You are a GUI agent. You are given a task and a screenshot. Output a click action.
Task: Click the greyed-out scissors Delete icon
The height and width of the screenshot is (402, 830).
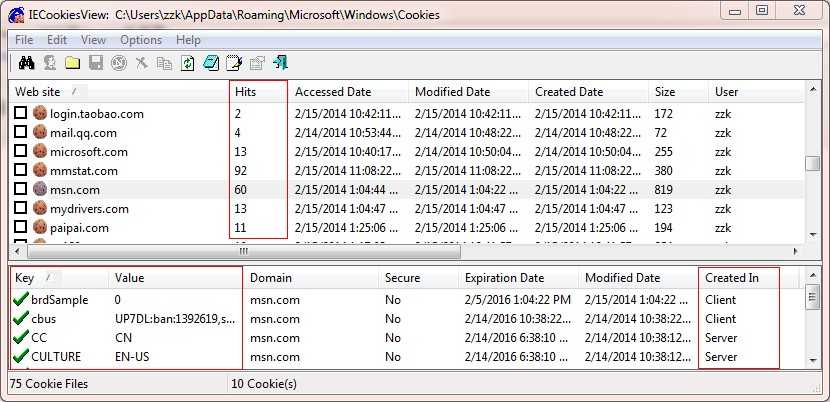141,63
